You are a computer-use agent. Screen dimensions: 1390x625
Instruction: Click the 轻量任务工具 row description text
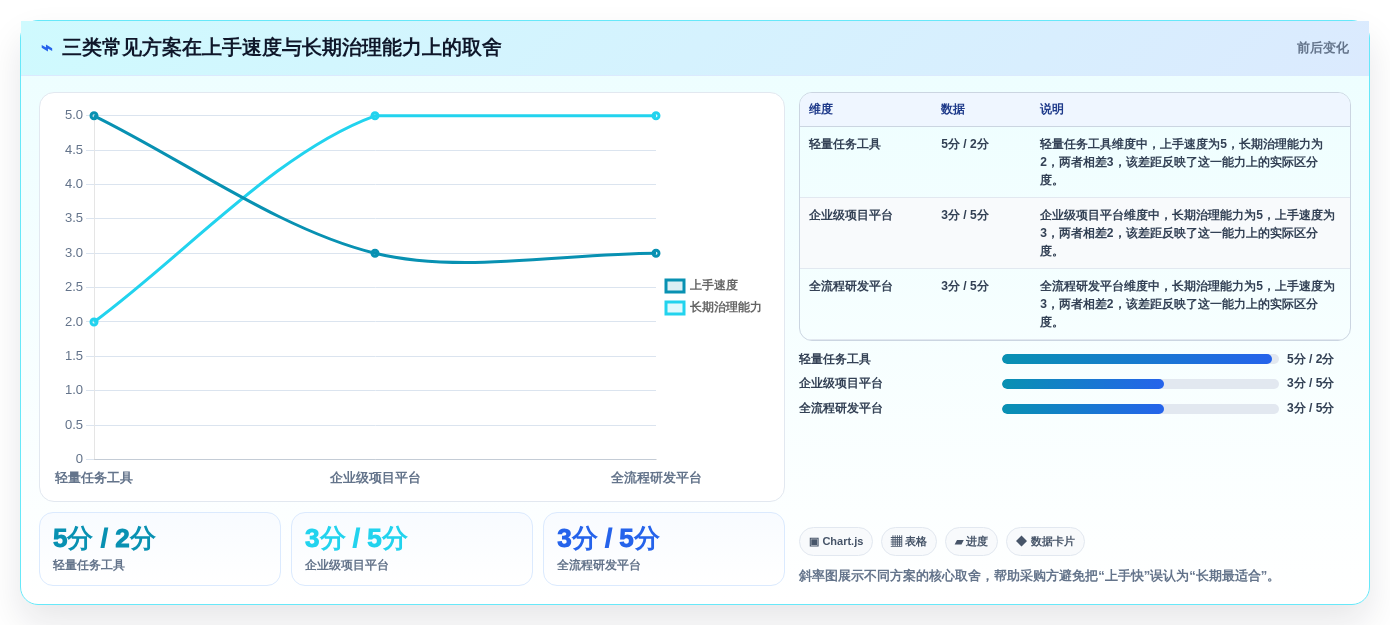(1181, 163)
